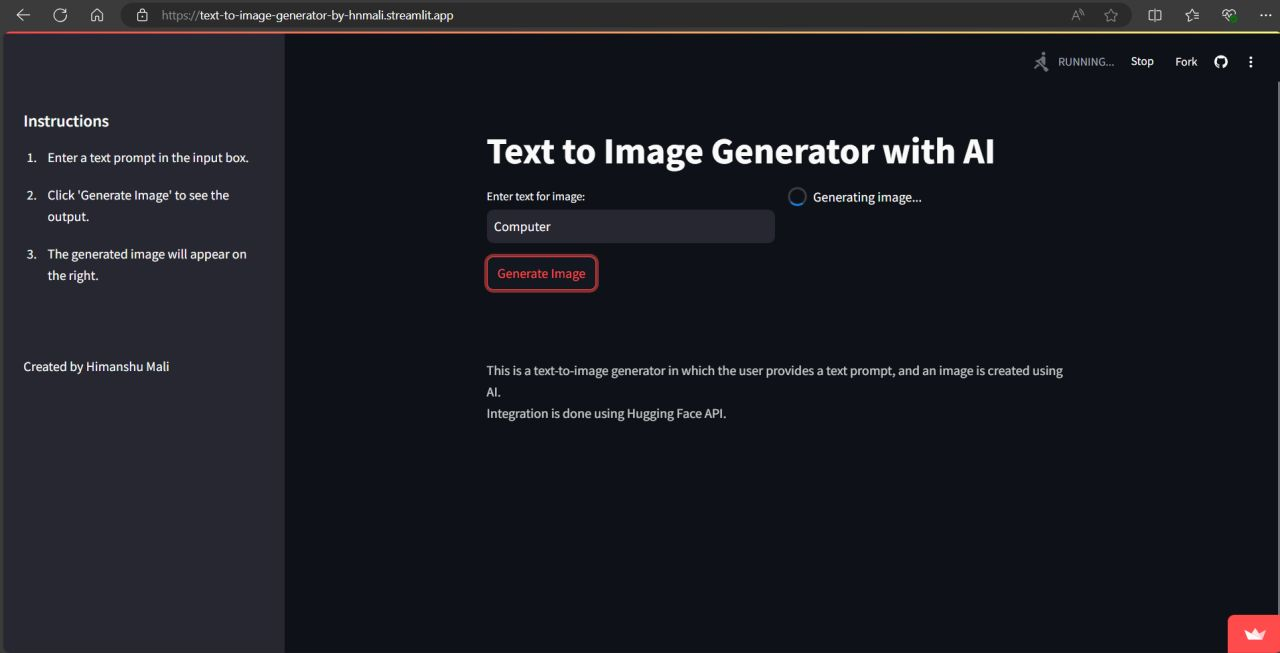Open the browser Settings and more menu
The width and height of the screenshot is (1280, 653).
point(1265,15)
